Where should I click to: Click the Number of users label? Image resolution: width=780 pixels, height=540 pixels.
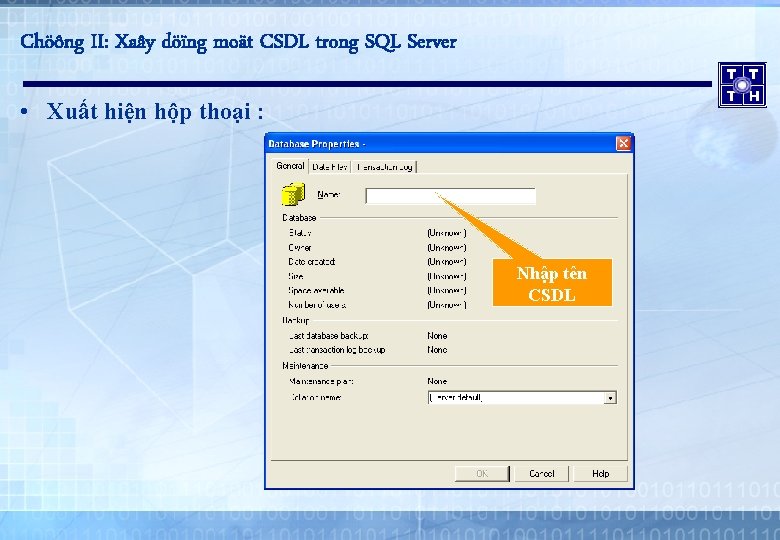click(x=317, y=305)
